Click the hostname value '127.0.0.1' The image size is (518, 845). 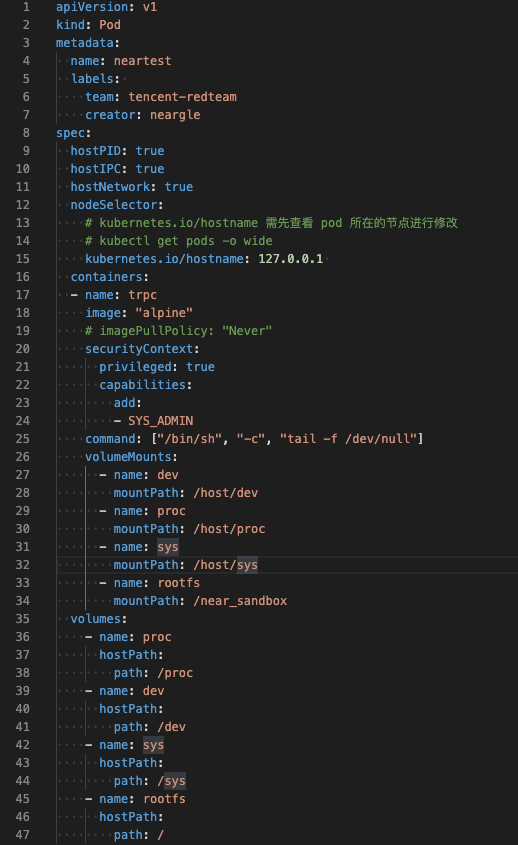(291, 259)
